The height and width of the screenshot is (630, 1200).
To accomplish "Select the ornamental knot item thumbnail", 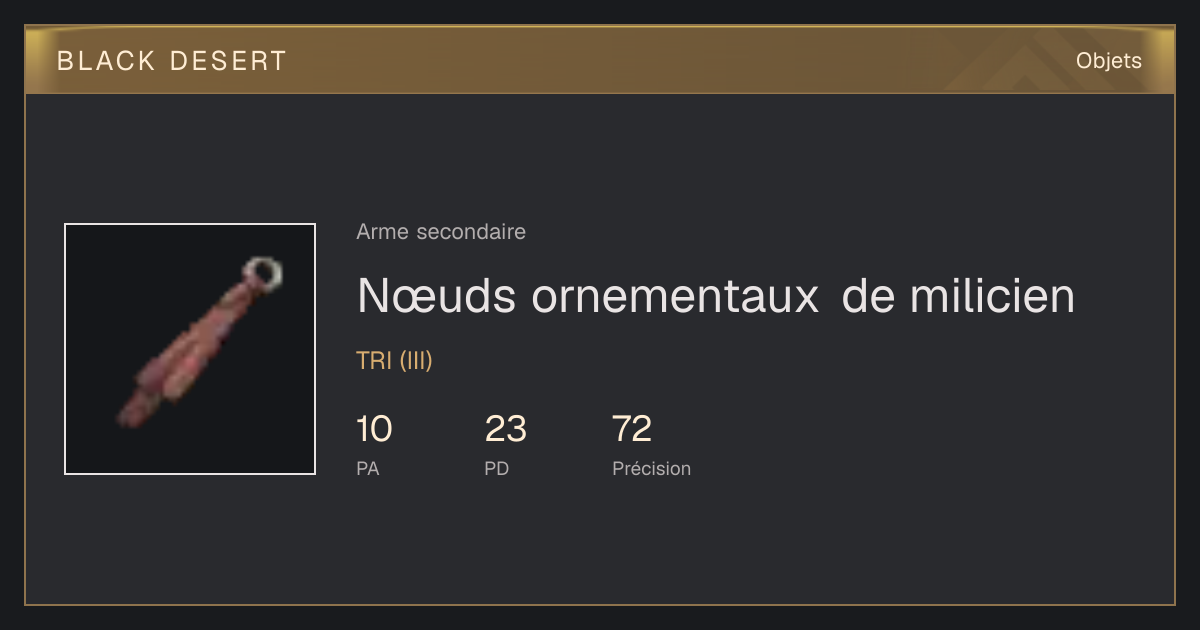I will coord(190,349).
